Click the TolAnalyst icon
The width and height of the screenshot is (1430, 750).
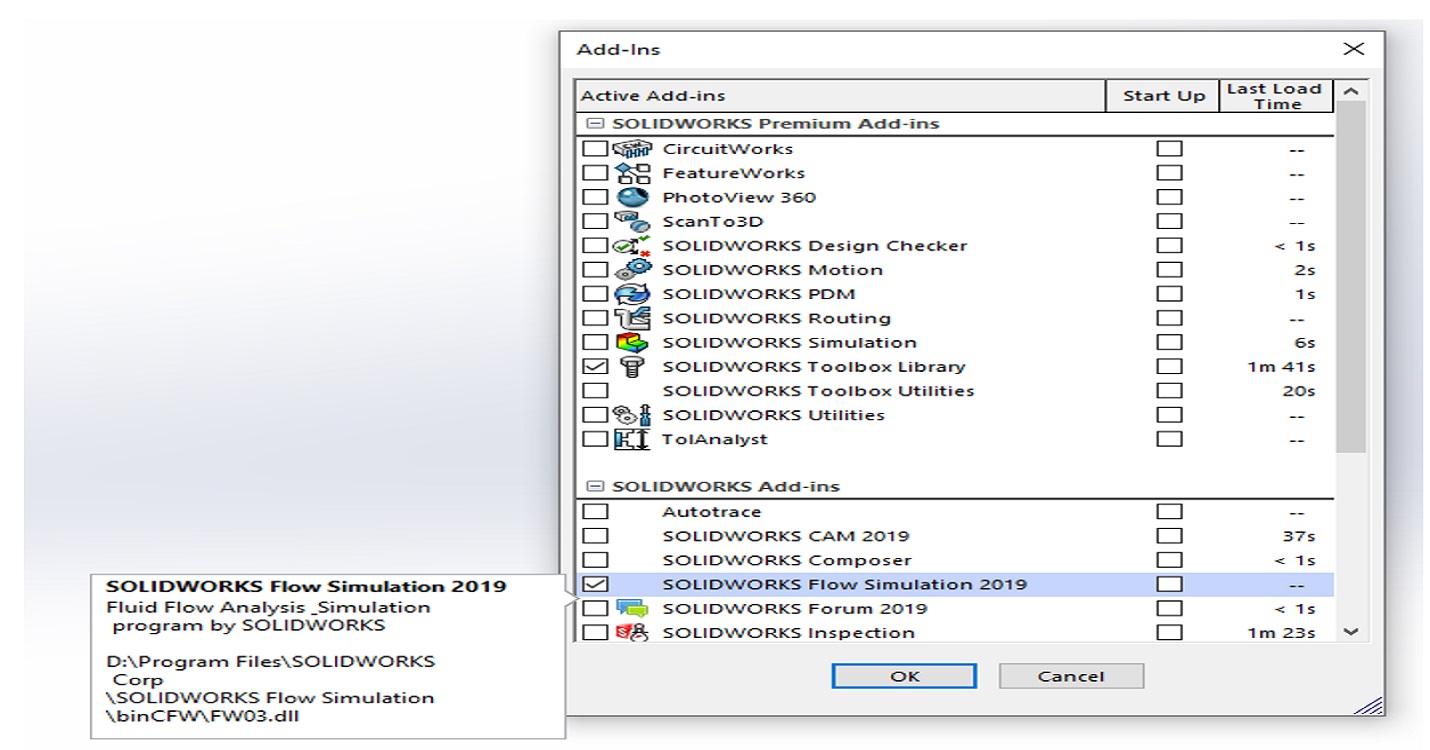[x=632, y=439]
